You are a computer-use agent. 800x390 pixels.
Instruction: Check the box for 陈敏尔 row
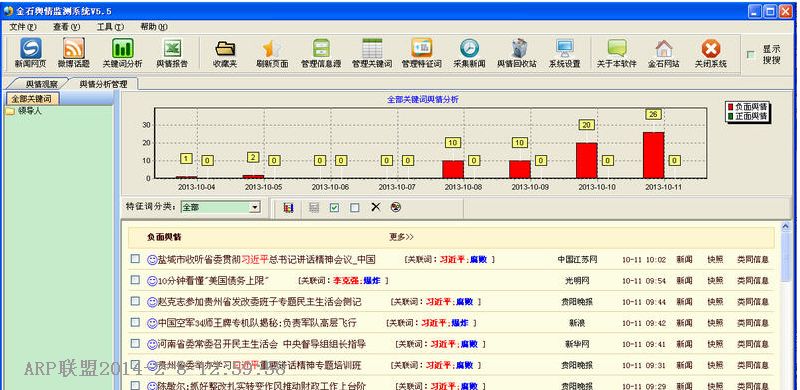pyautogui.click(x=135, y=385)
